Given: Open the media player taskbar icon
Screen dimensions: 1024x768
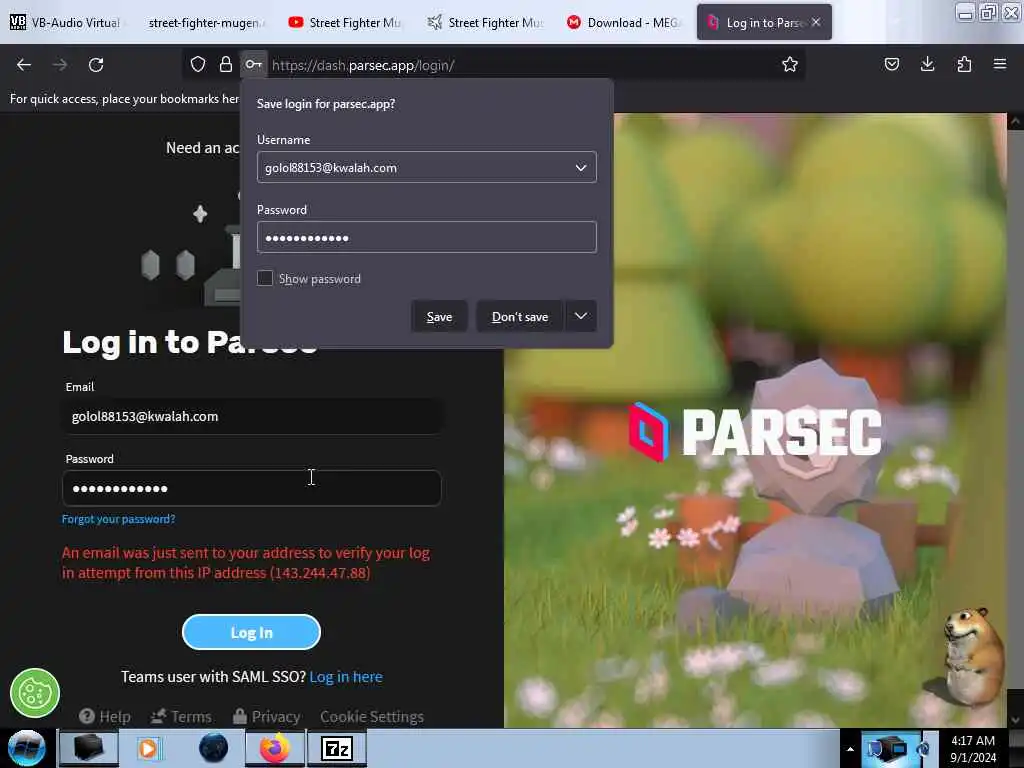Looking at the screenshot, I should point(150,748).
